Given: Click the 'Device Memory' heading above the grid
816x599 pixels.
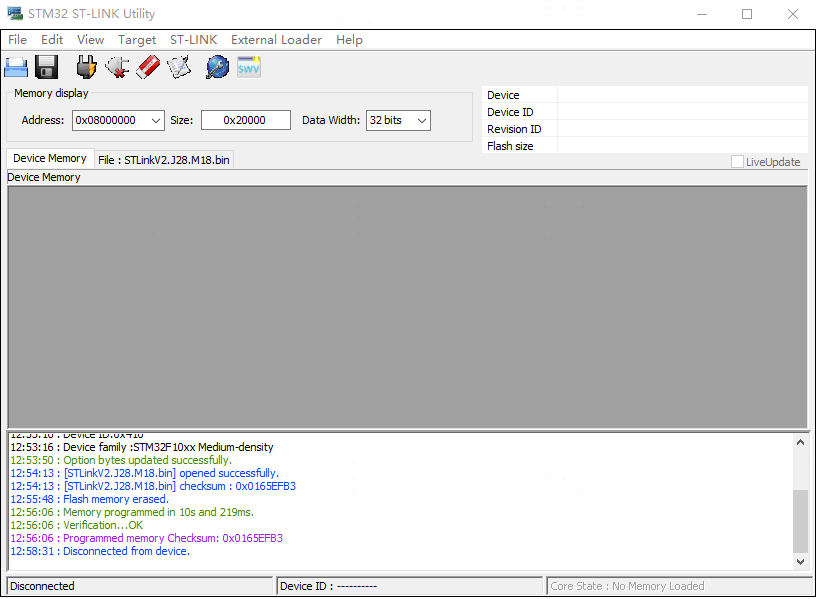Looking at the screenshot, I should tap(44, 177).
